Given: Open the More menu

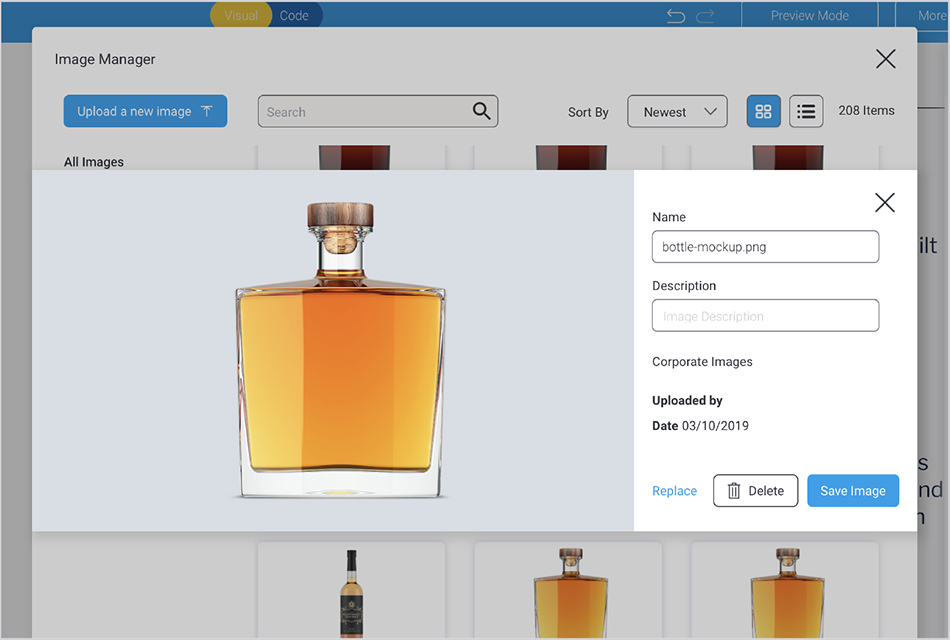Looking at the screenshot, I should (932, 16).
